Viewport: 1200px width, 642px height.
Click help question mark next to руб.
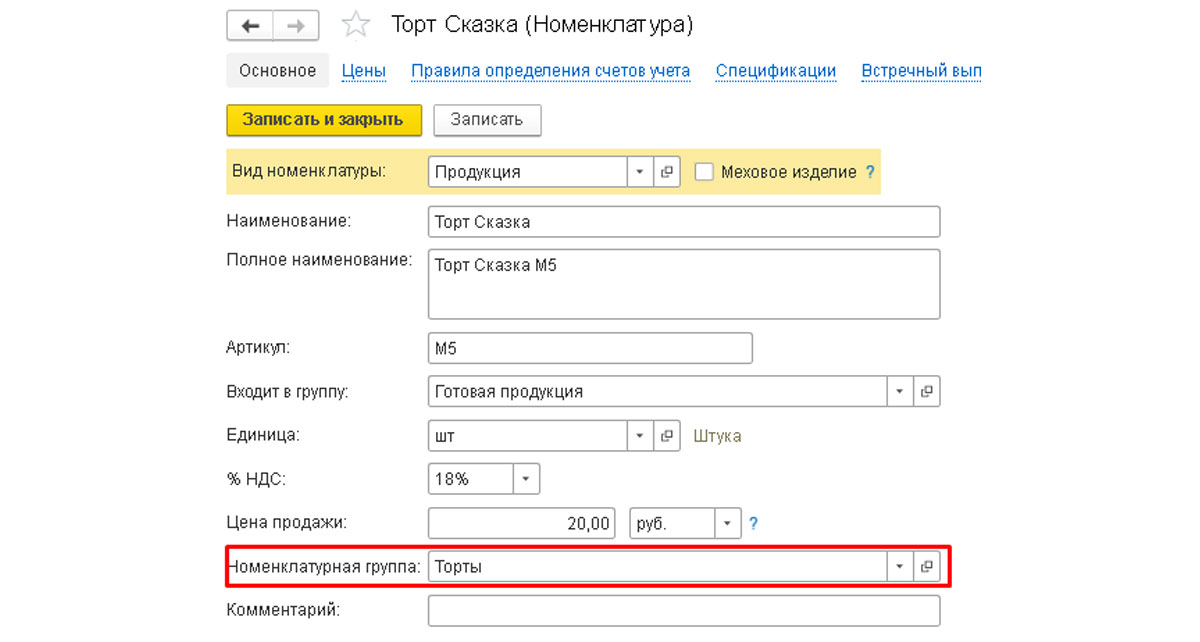tap(754, 523)
